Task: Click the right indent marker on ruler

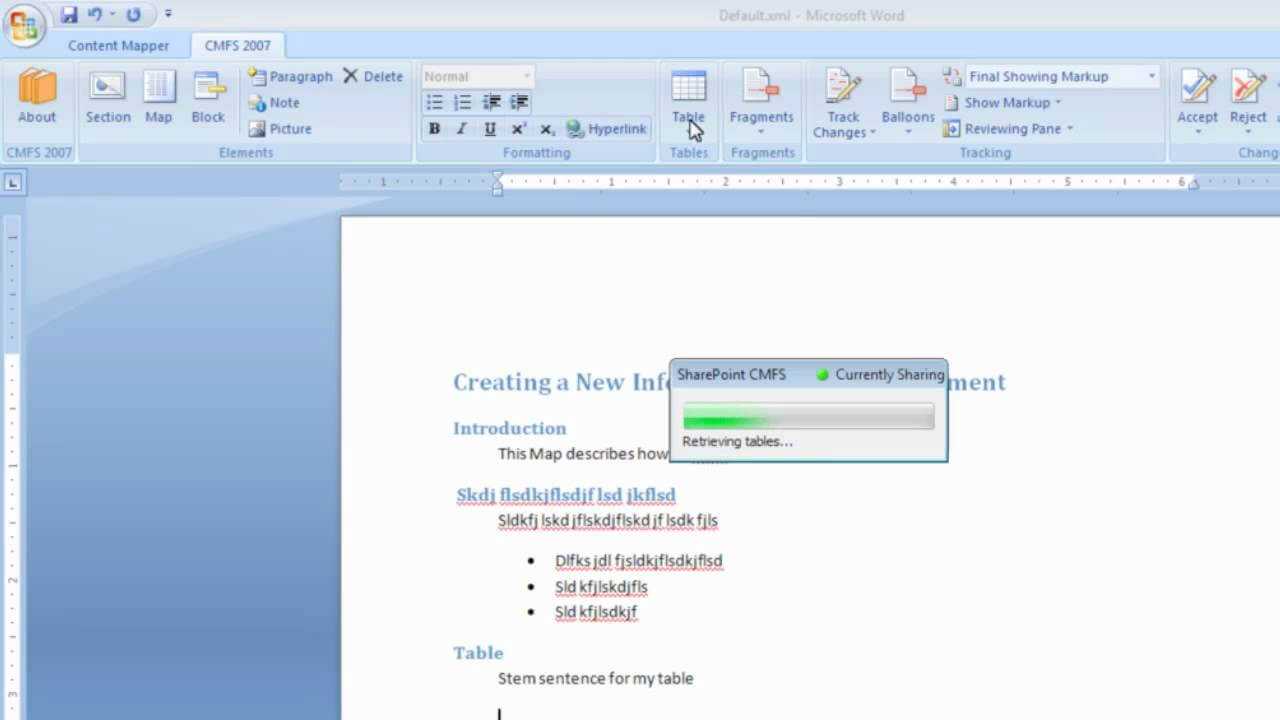Action: [x=1192, y=186]
